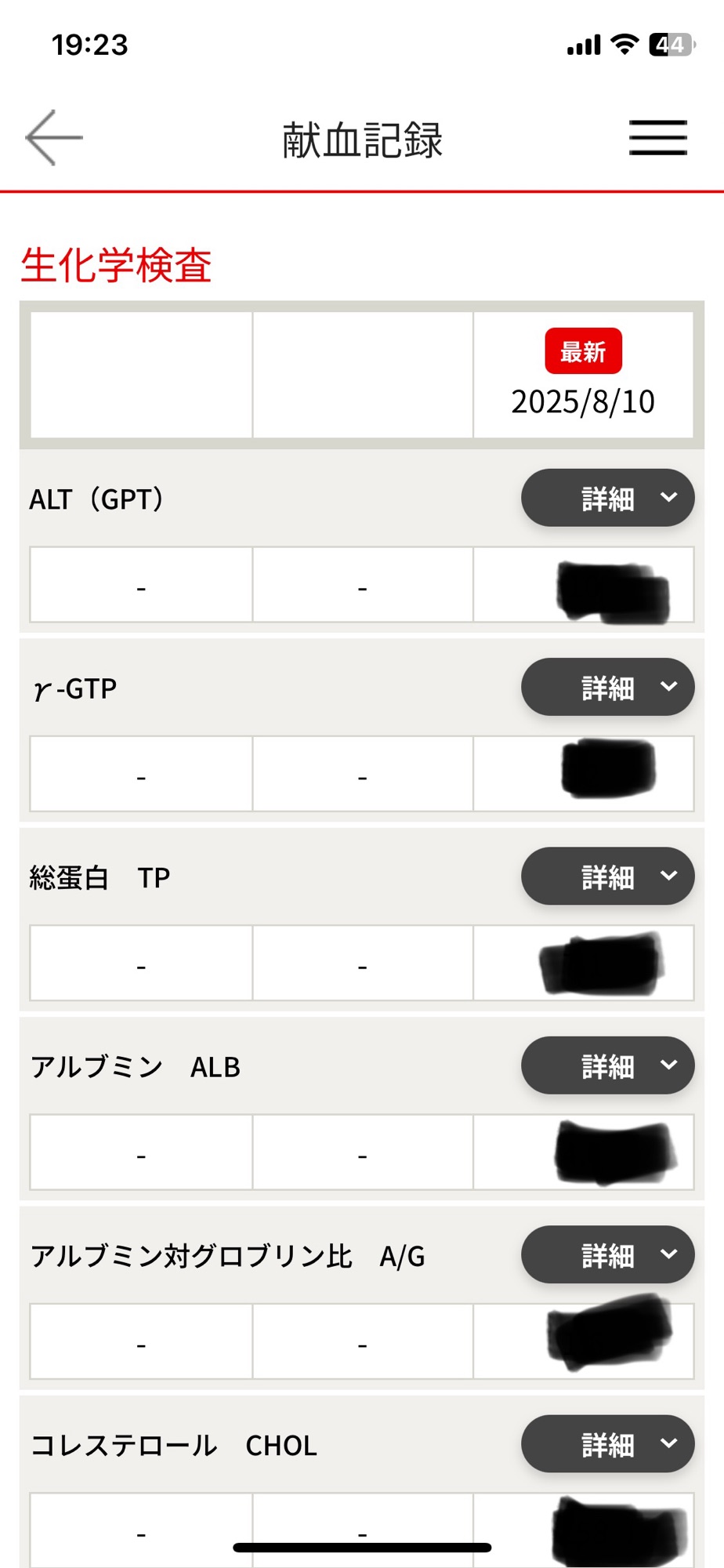This screenshot has width=724, height=1568.
Task: Tap the 生化学検査 section heading
Action: point(116,265)
